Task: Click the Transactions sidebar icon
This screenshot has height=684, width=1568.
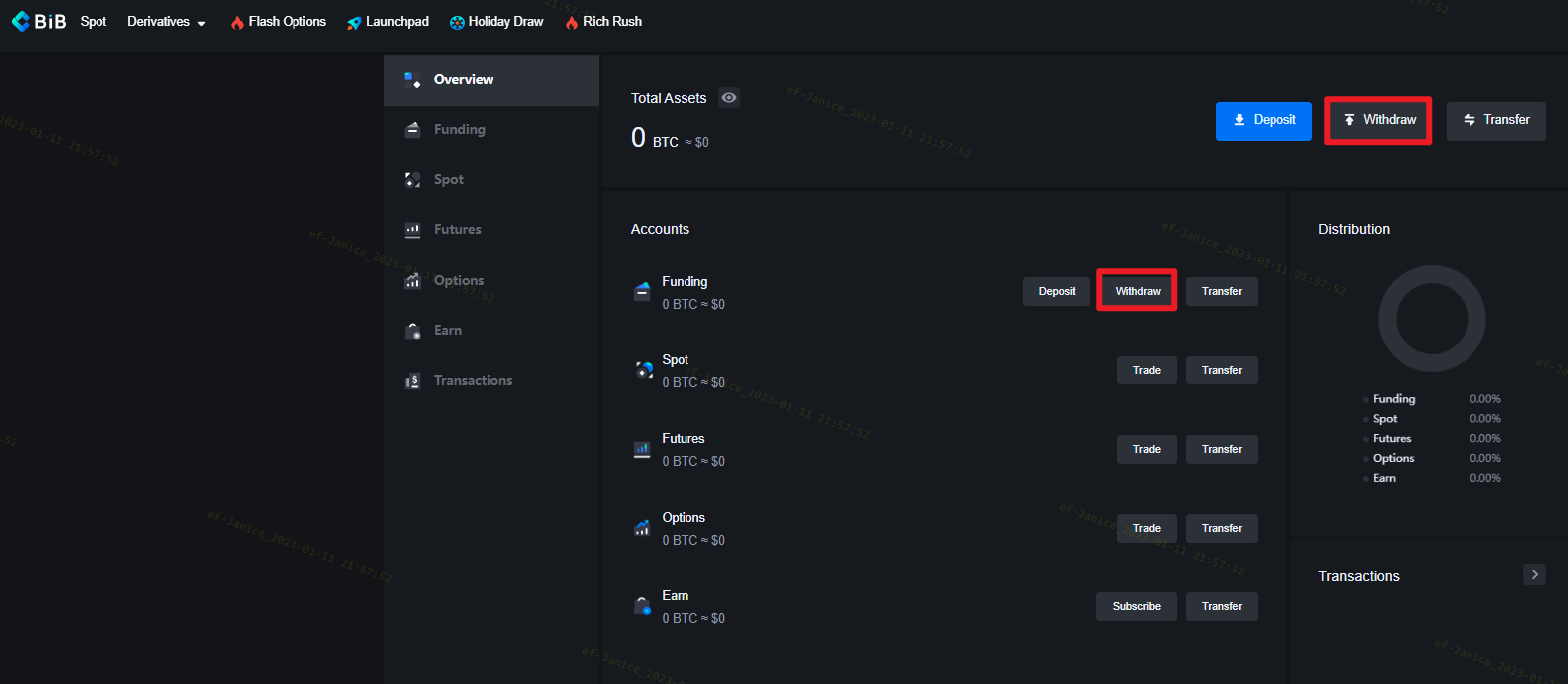Action: pos(412,381)
